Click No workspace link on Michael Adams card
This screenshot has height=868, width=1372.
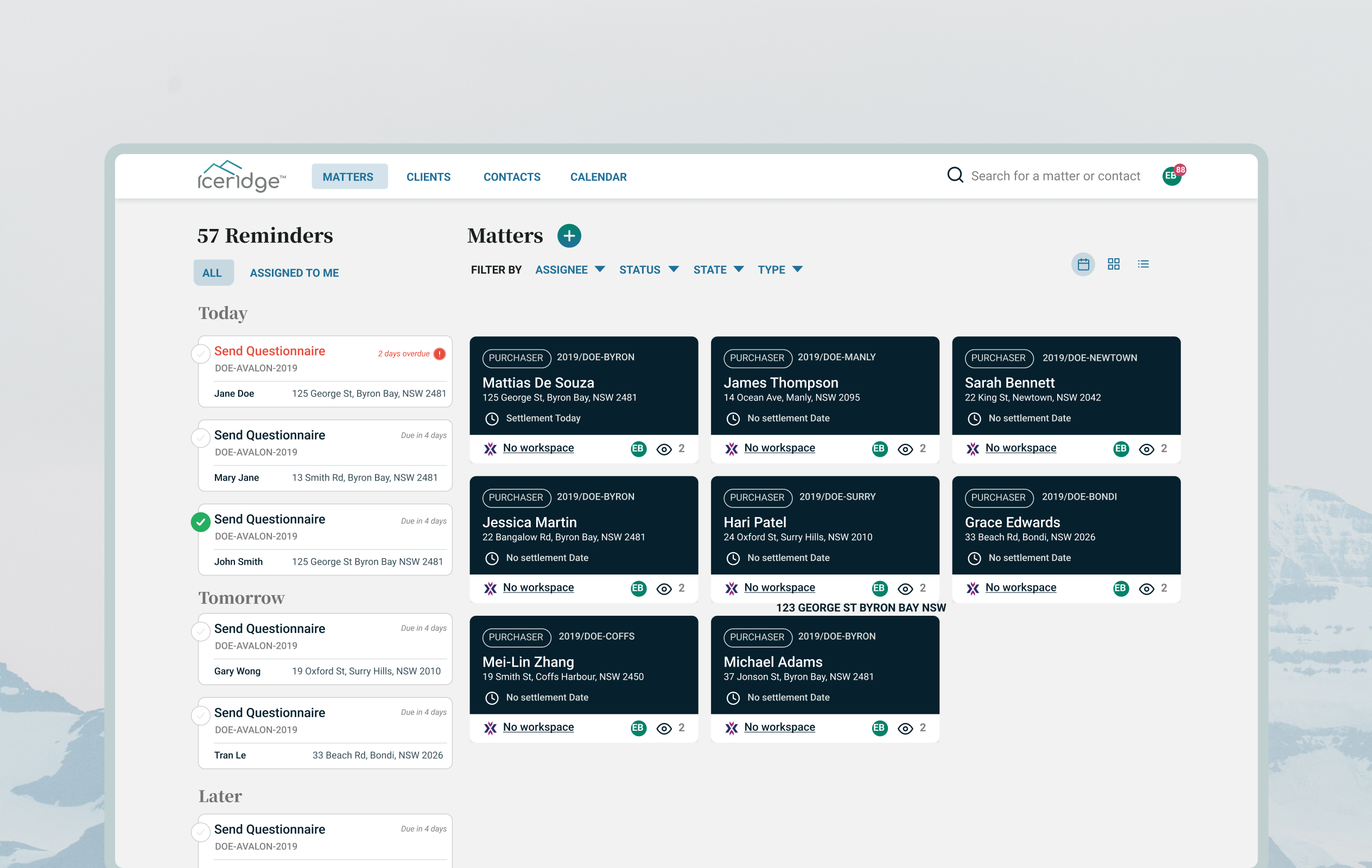[779, 727]
